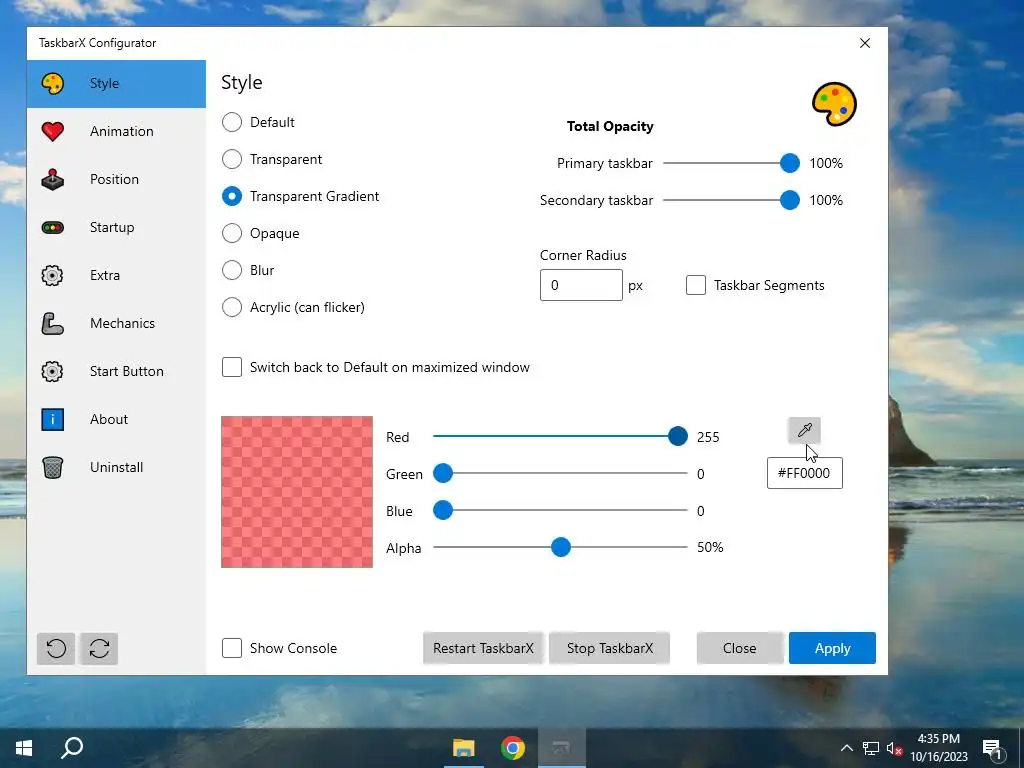The image size is (1024, 768).
Task: Click the Red value 255
Action: pos(708,438)
